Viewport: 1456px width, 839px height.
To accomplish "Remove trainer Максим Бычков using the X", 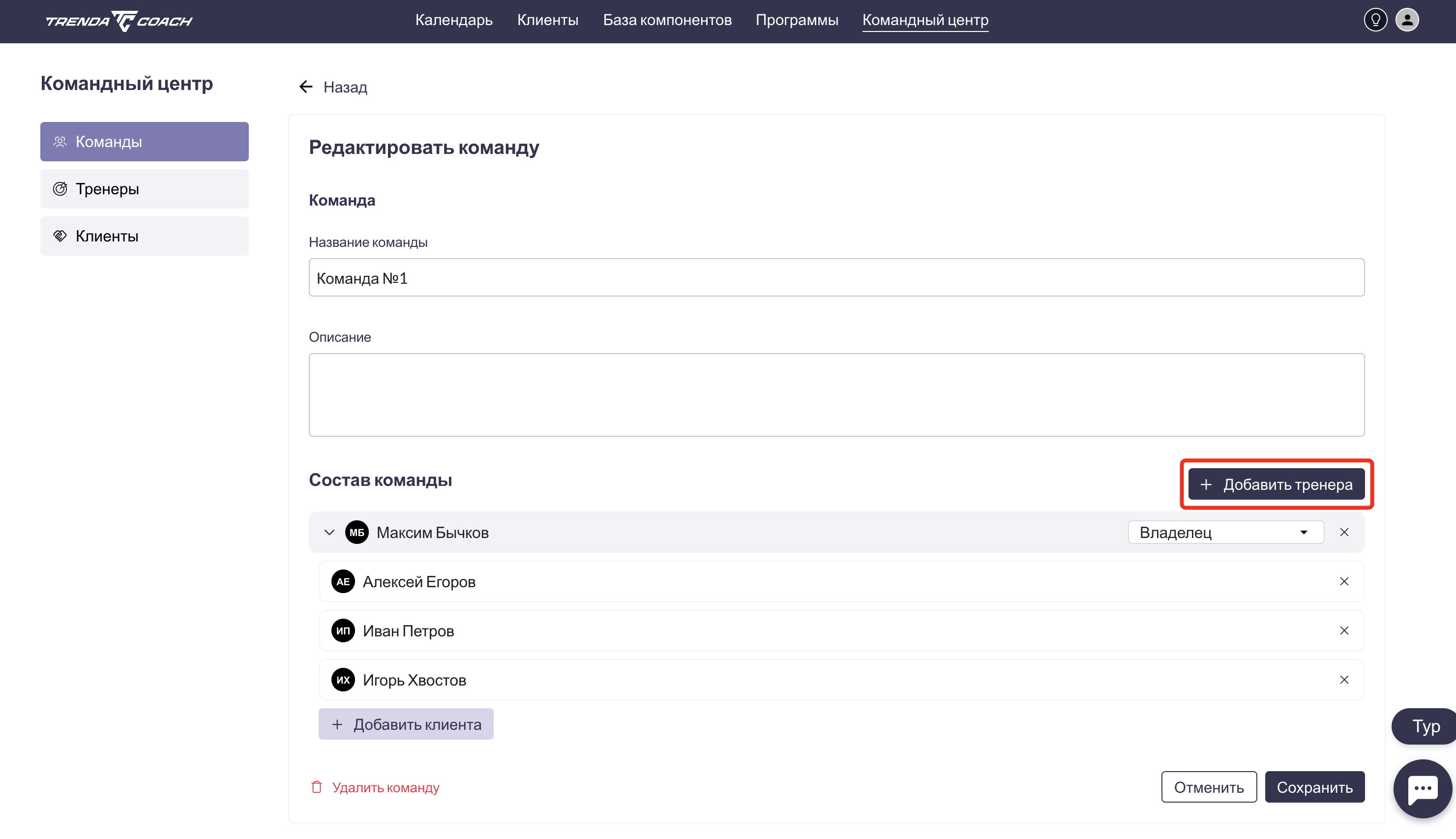I will coord(1344,533).
